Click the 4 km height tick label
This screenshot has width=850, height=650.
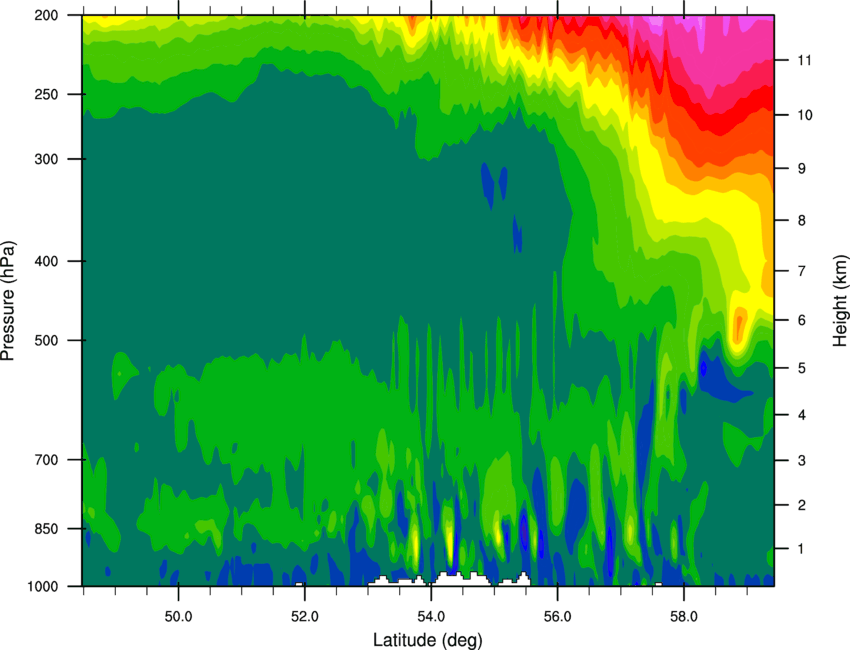click(801, 415)
